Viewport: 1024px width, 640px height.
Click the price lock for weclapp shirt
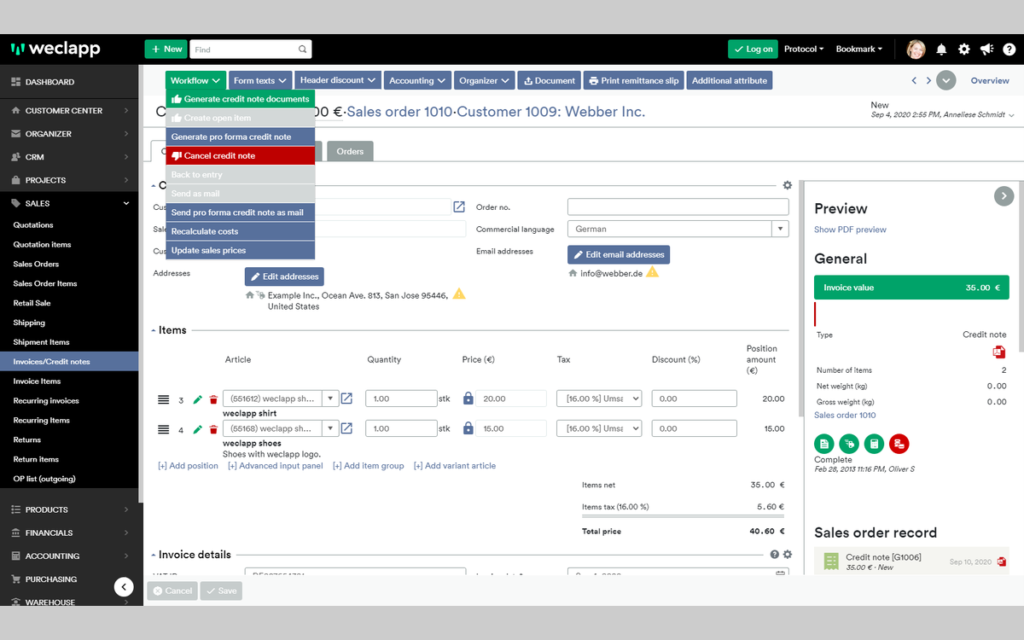tap(468, 398)
